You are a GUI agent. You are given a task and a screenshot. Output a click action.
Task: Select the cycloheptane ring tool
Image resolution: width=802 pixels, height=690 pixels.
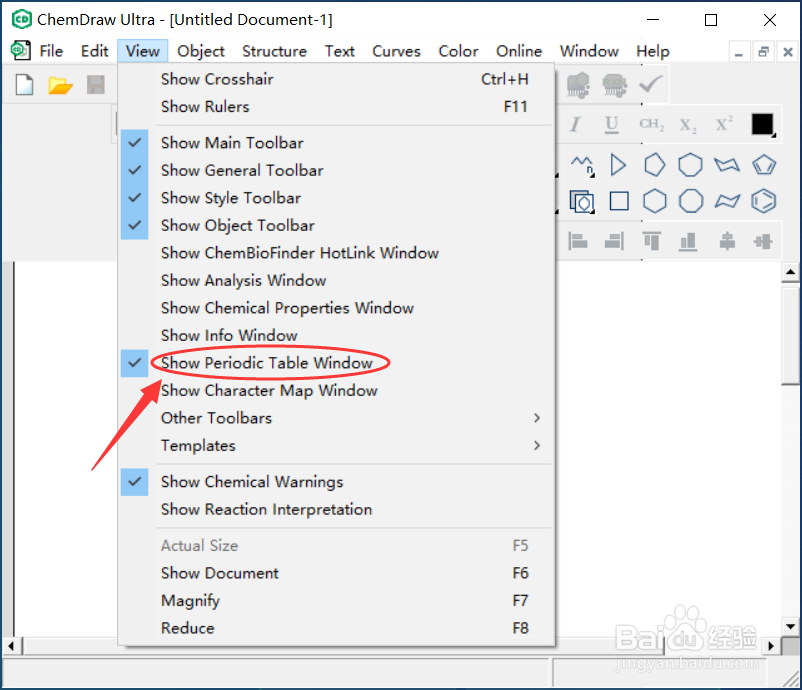pos(690,165)
